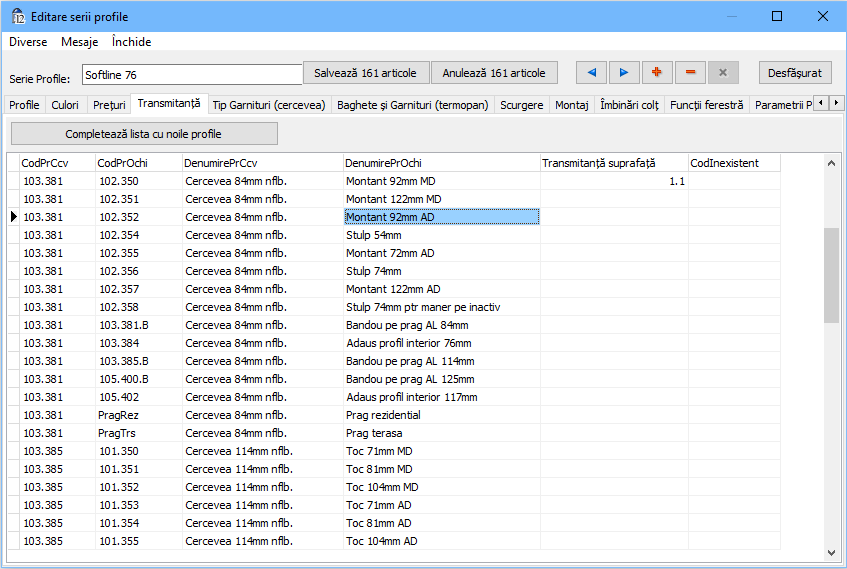The height and width of the screenshot is (569, 847).
Task: Open the Mesaje menu
Action: click(79, 42)
